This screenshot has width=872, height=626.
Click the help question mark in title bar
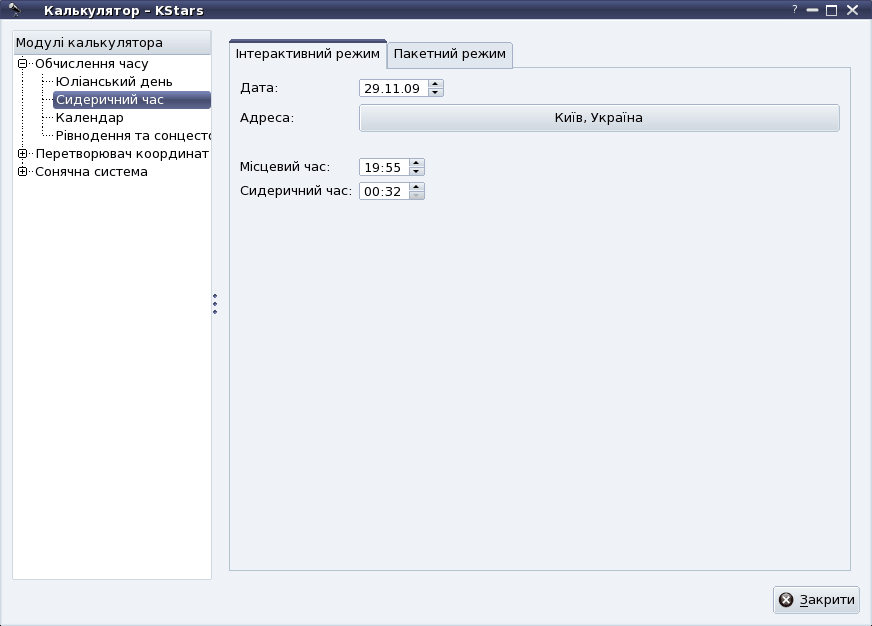(x=795, y=9)
